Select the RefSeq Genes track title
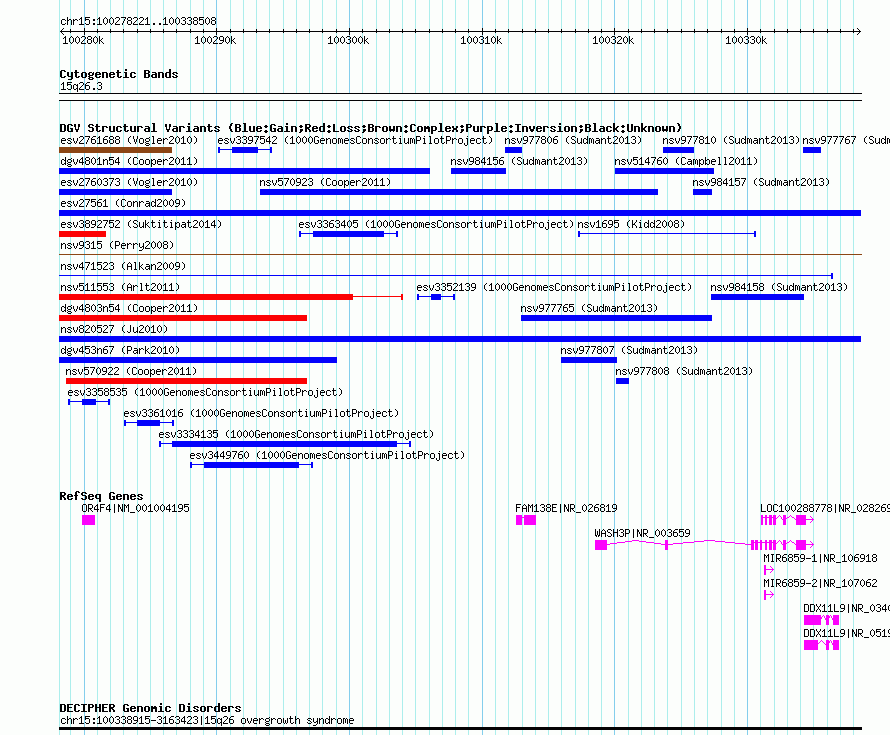890x735 pixels. pos(101,495)
